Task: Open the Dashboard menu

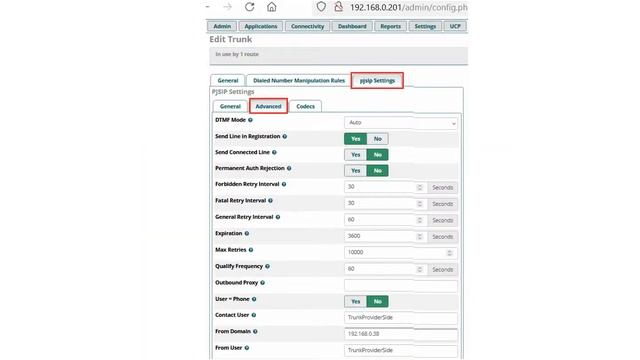Action: click(x=352, y=26)
